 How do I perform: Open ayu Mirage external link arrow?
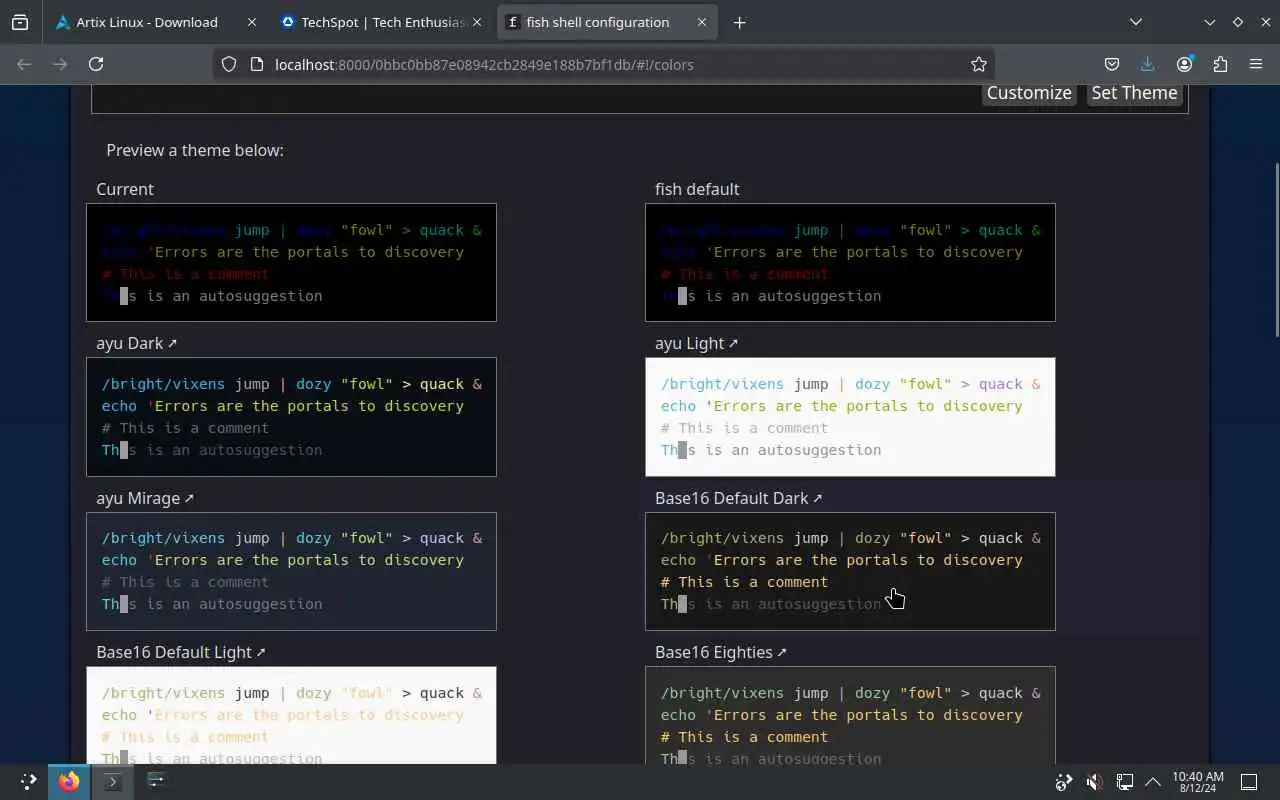click(189, 498)
